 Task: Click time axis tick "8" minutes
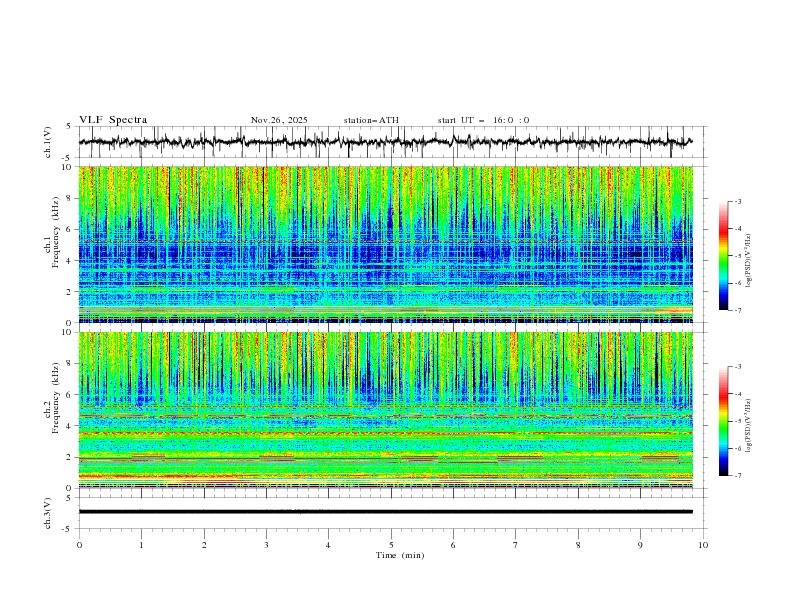click(578, 545)
